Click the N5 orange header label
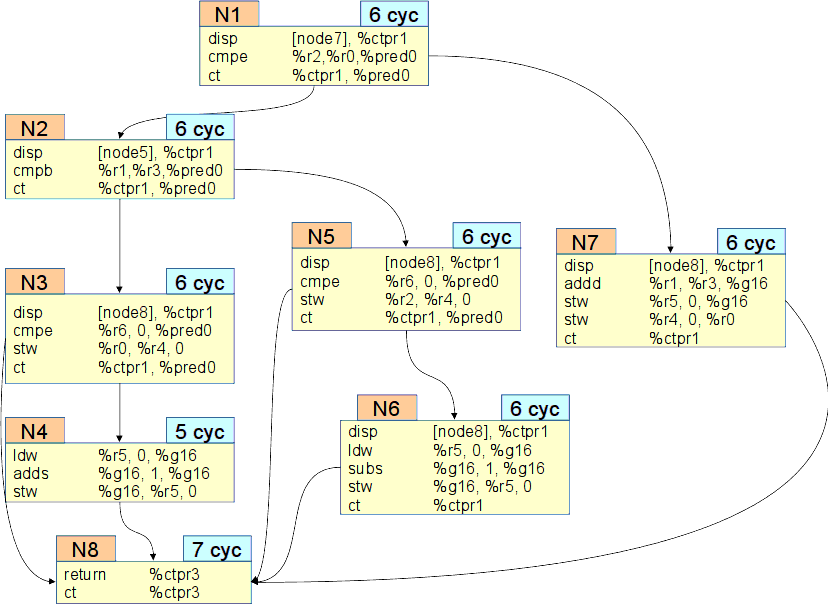 pyautogui.click(x=322, y=237)
